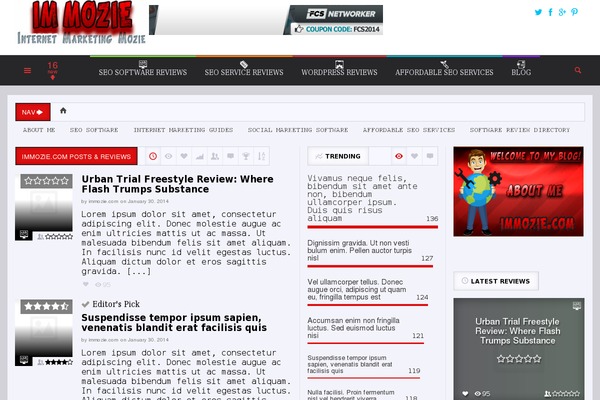Like the Urban Trial Freestyle post
This screenshot has height=400, width=600.
pyautogui.click(x=86, y=284)
